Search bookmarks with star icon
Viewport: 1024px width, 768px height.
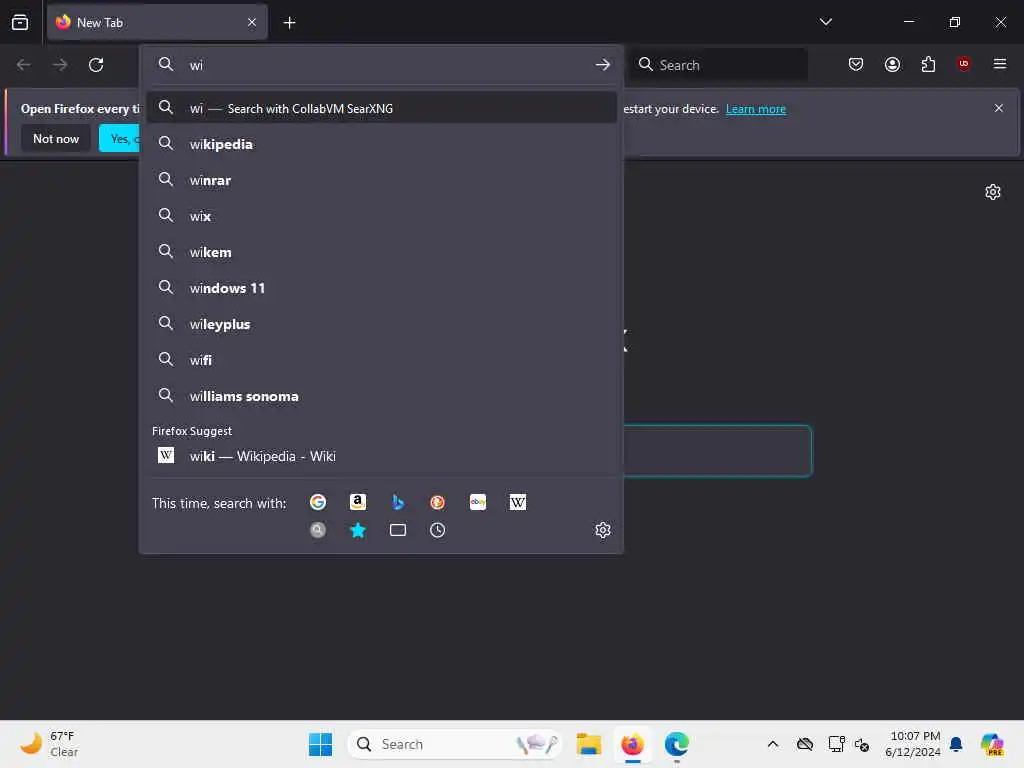pos(358,530)
